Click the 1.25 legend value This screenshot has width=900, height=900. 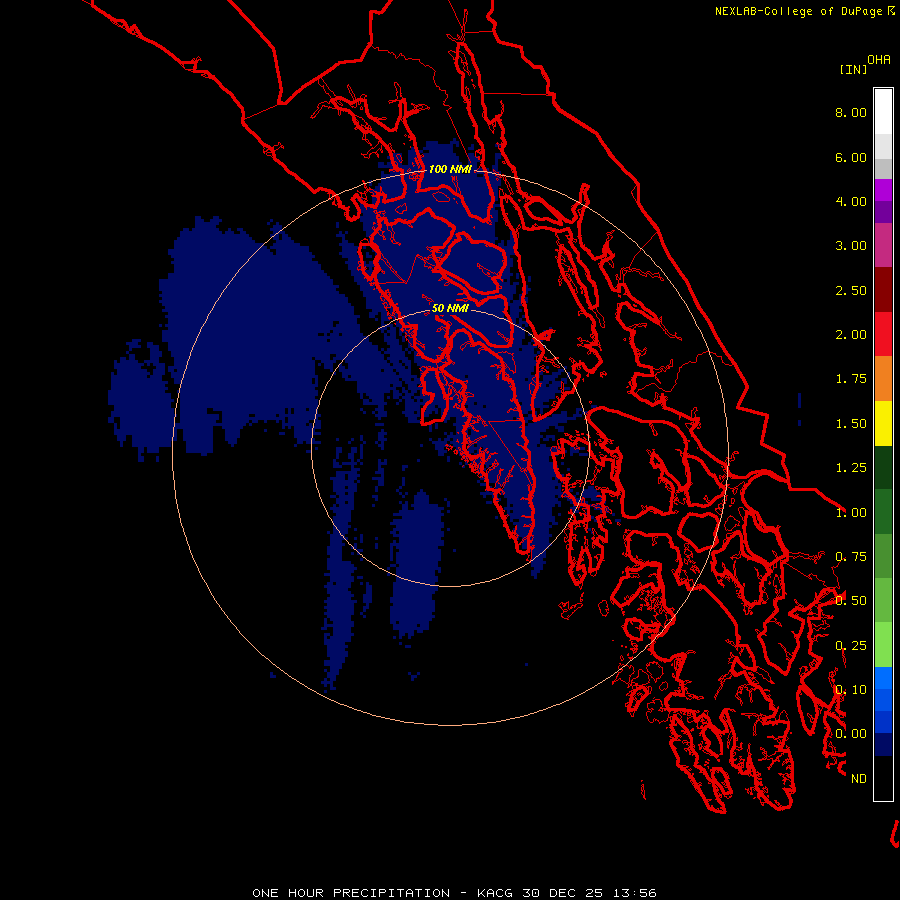click(x=851, y=468)
